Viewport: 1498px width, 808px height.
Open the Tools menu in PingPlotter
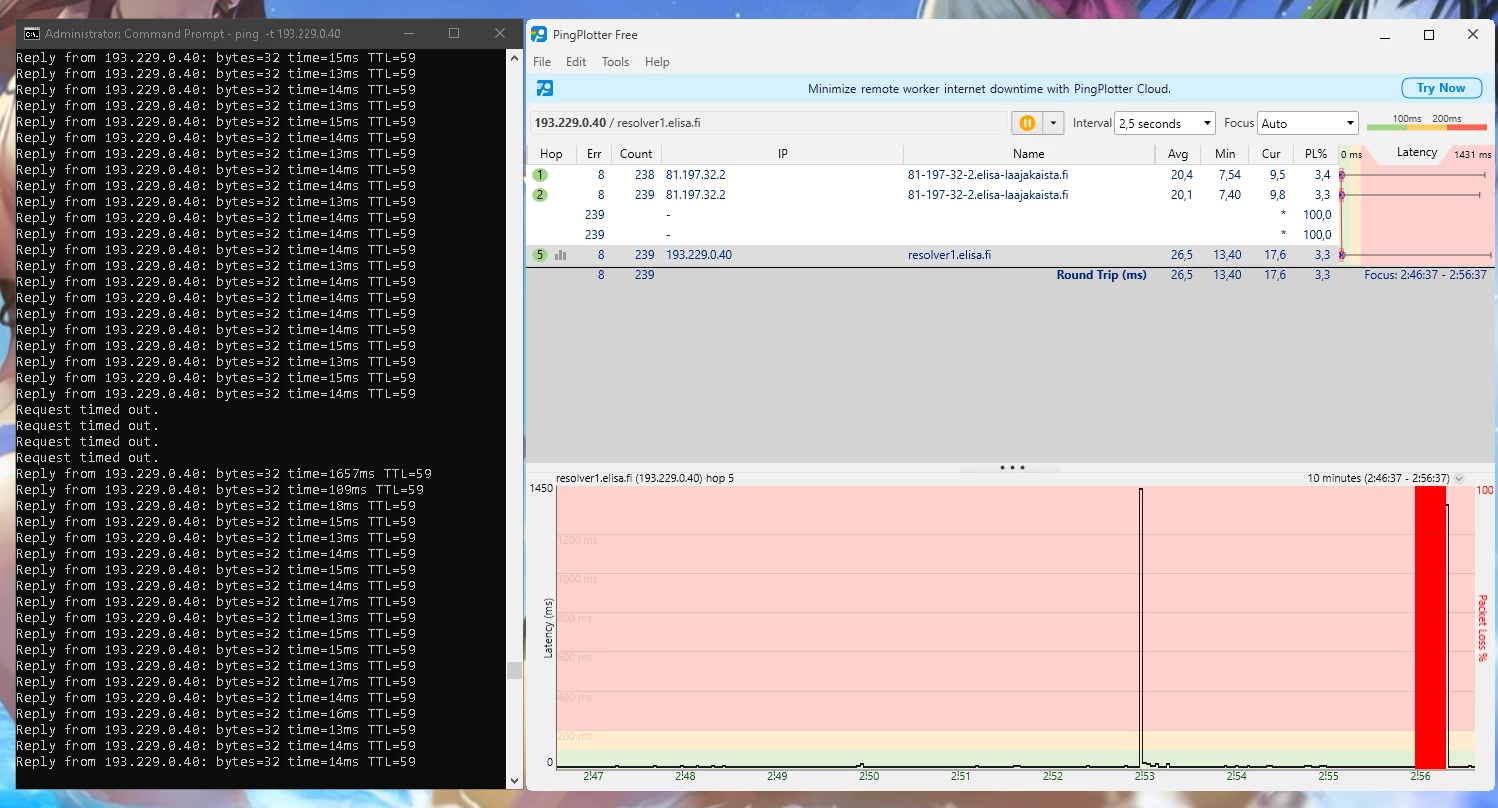[615, 62]
